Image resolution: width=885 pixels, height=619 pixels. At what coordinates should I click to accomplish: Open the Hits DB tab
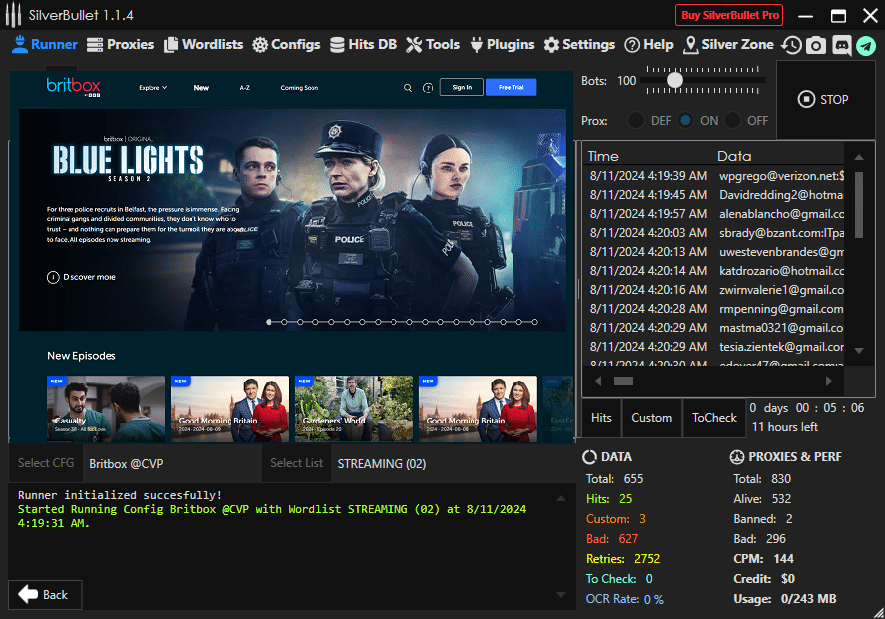[363, 45]
